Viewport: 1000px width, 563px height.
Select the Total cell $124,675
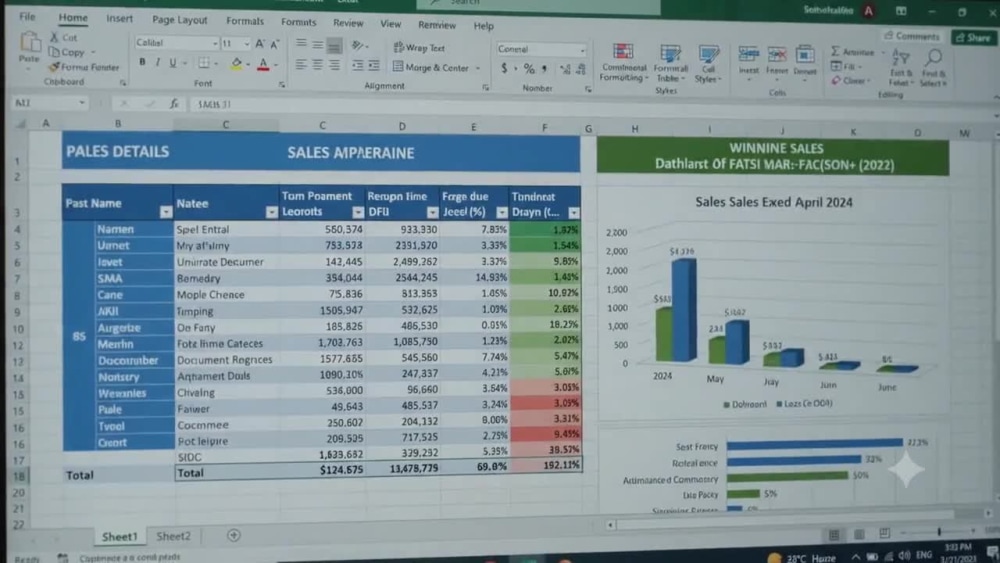(323, 469)
